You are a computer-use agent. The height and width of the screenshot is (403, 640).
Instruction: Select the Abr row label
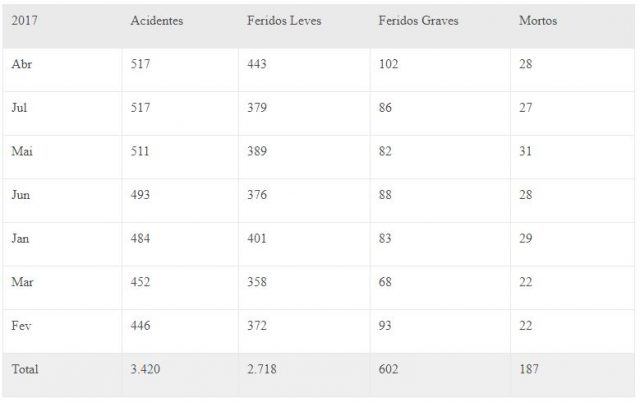(22, 64)
